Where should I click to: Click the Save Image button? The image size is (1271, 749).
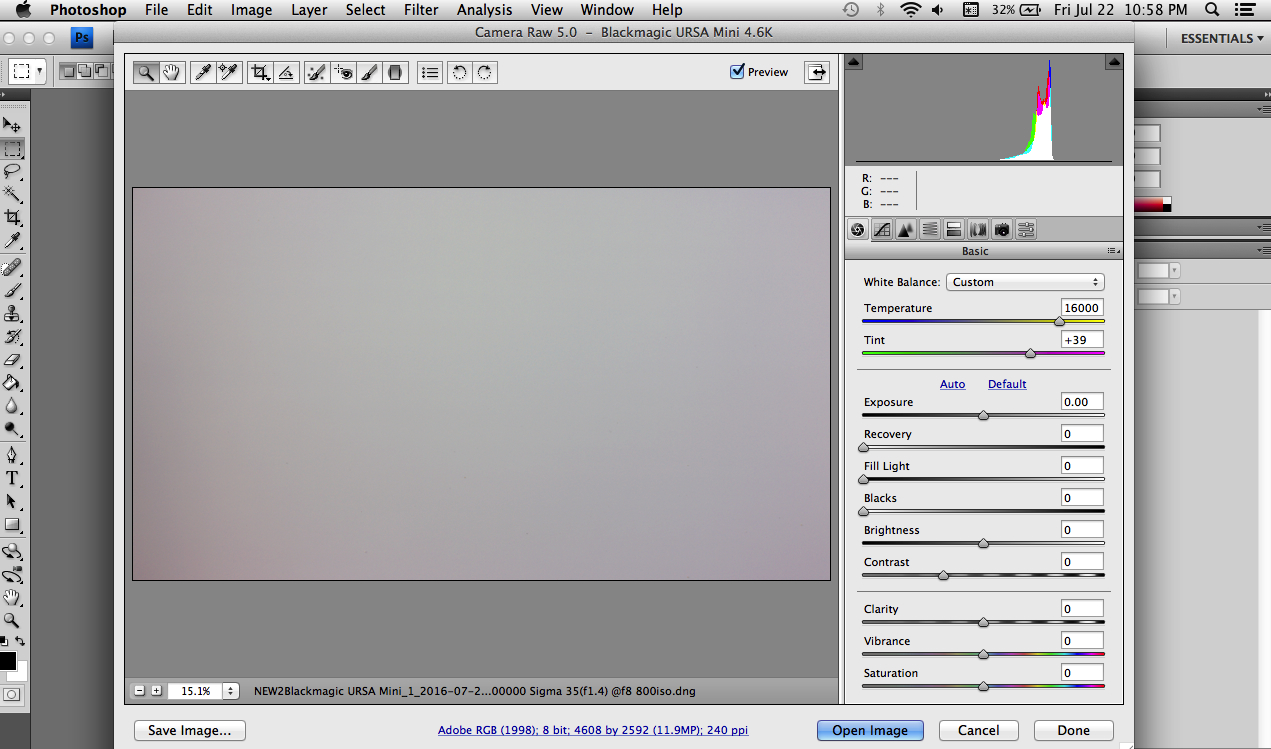click(x=190, y=730)
